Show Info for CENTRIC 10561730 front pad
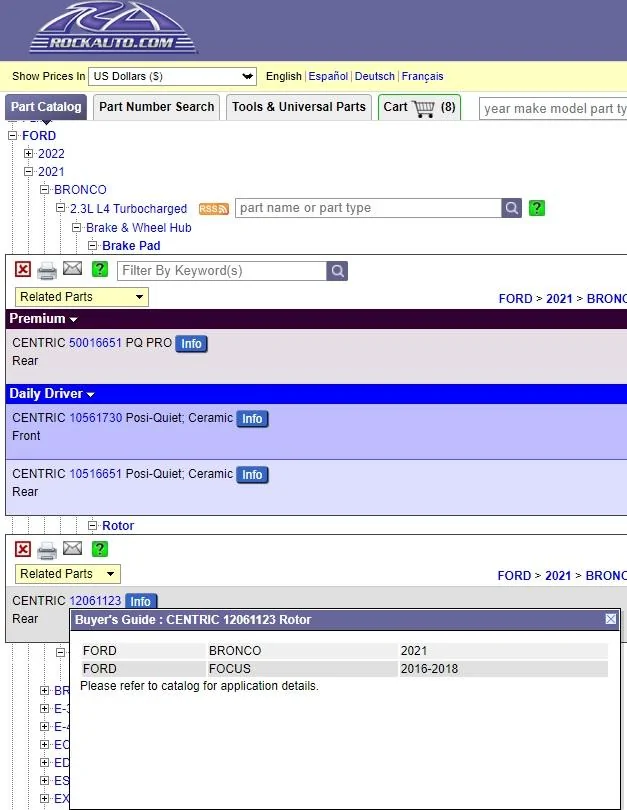 coord(252,418)
